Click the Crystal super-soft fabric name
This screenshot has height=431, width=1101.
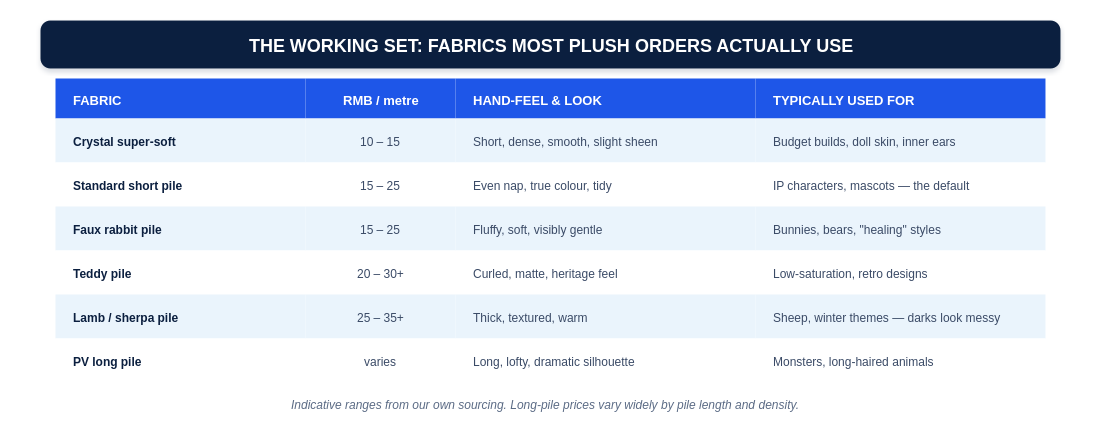click(x=124, y=142)
